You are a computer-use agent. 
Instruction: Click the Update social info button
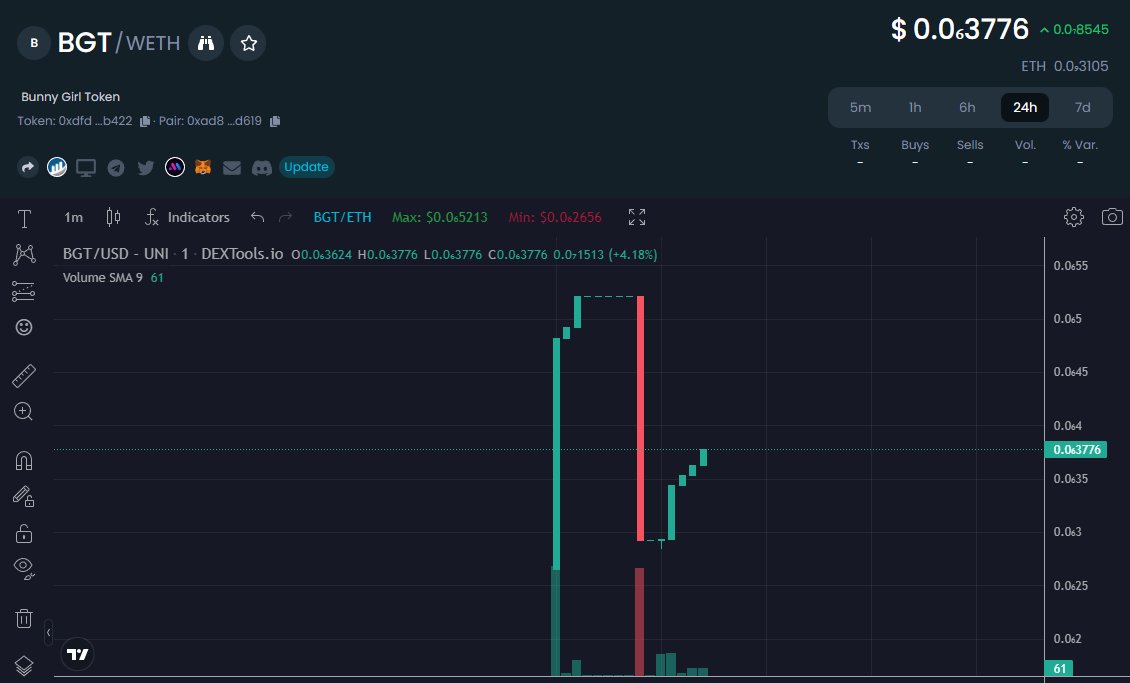pos(306,167)
